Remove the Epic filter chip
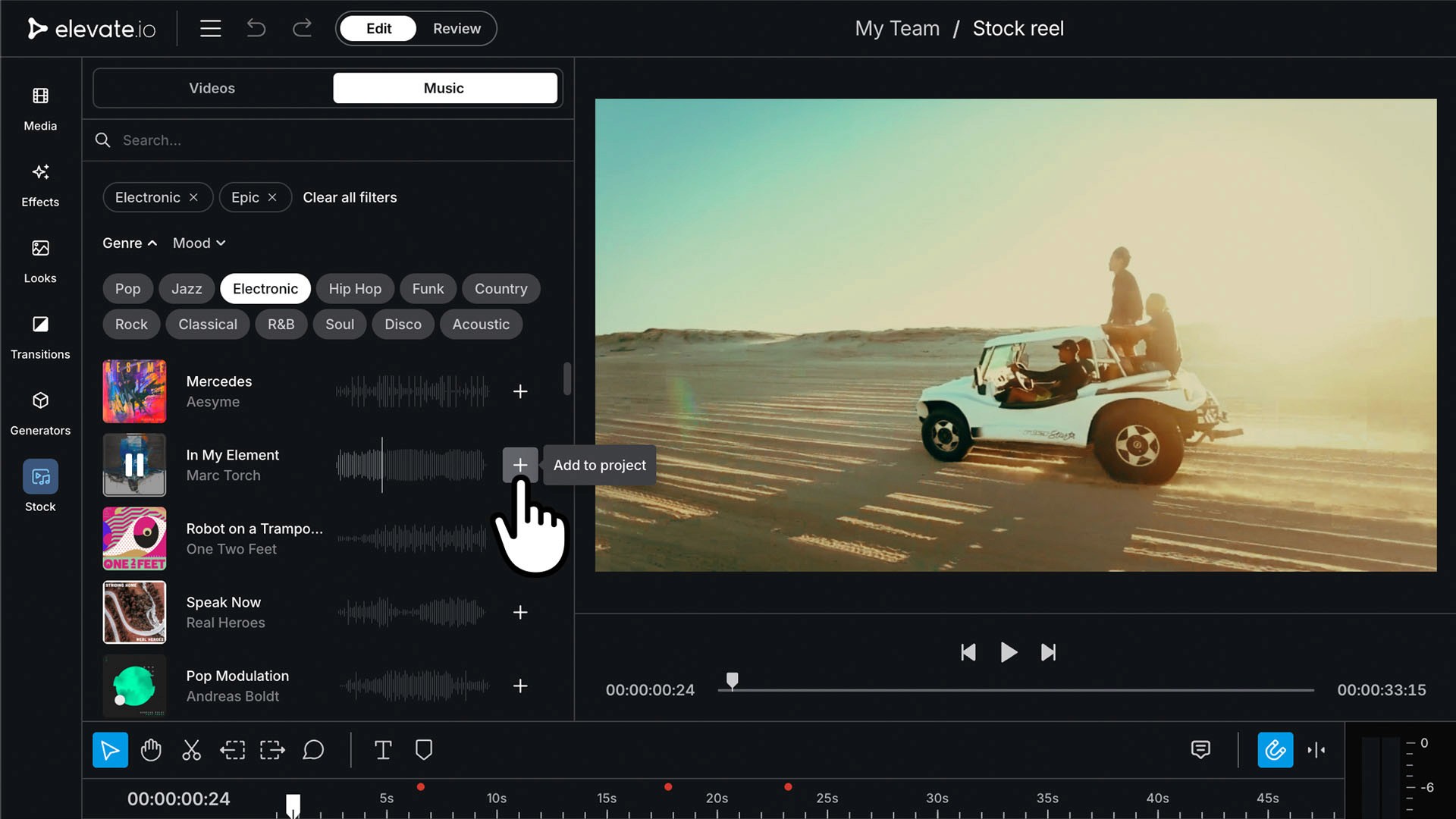Screen dimensions: 1456x819 pos(272,197)
